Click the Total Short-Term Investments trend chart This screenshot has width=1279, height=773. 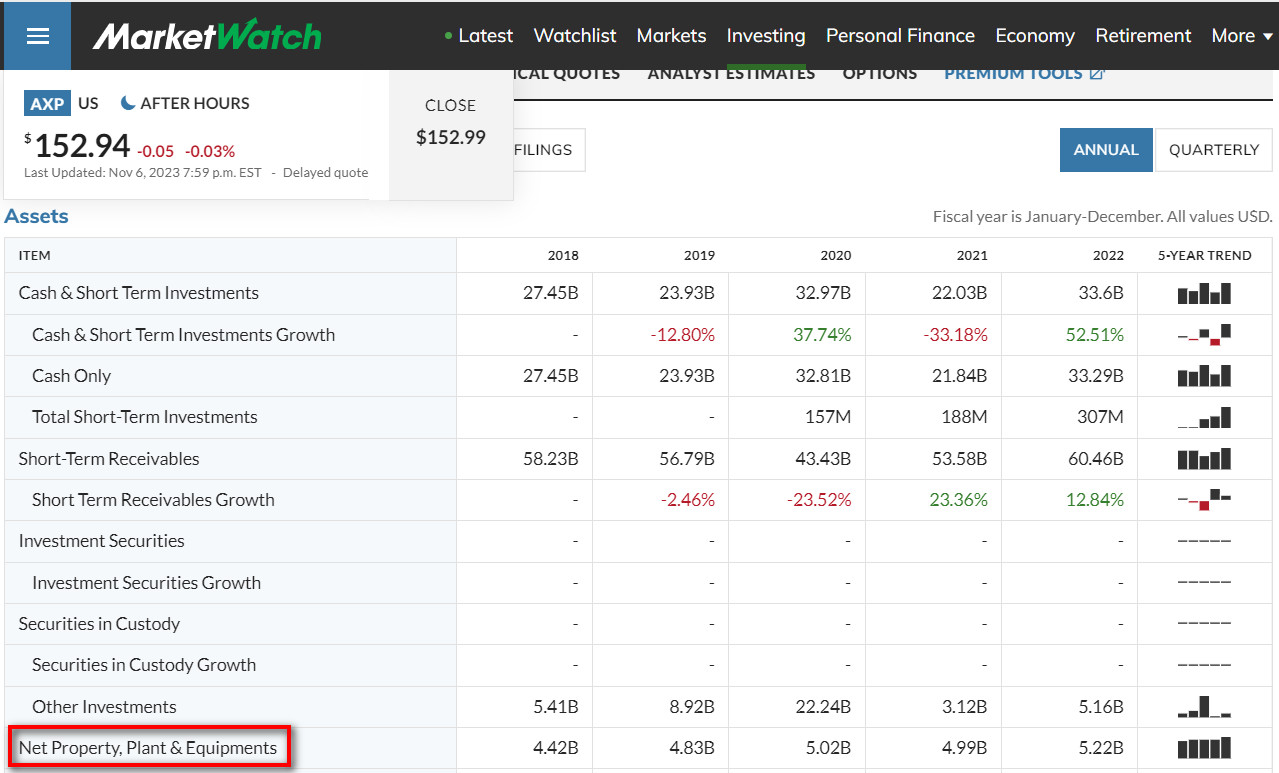click(1204, 417)
